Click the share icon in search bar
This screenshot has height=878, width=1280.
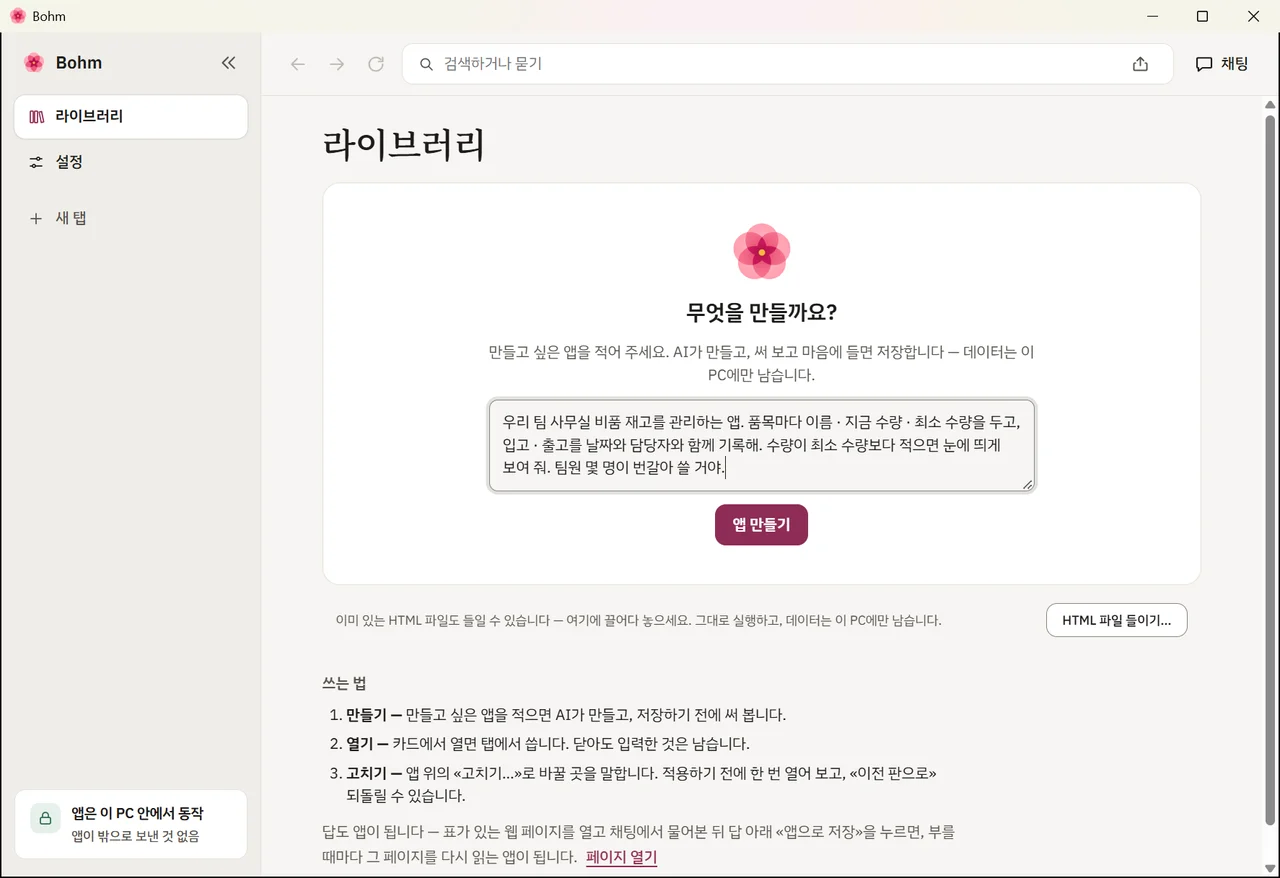click(x=1140, y=64)
